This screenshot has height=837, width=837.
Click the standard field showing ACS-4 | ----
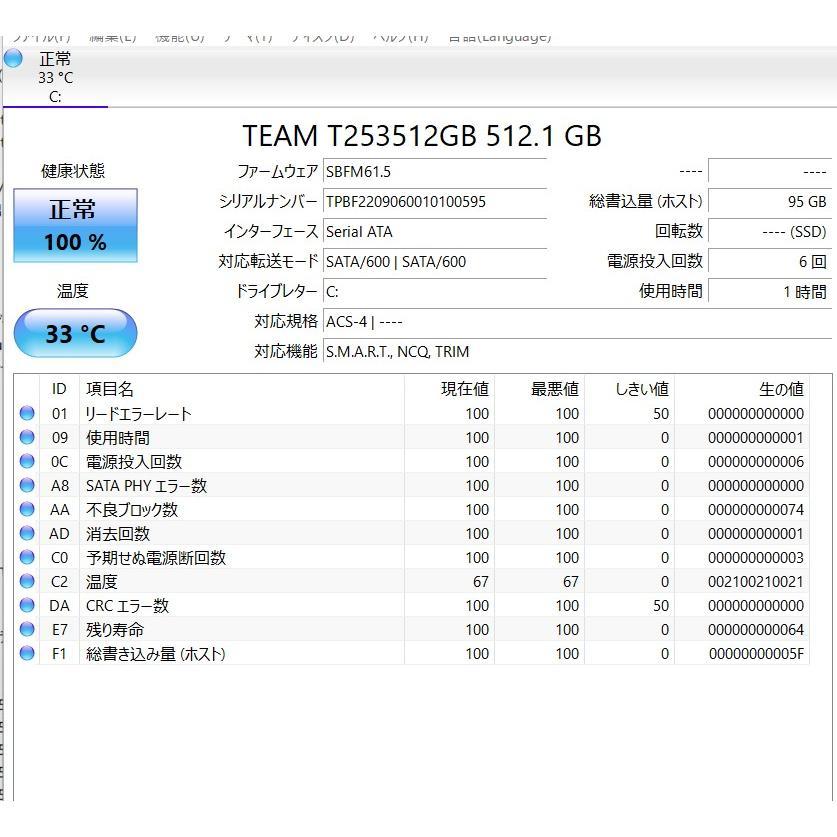[x=578, y=322]
